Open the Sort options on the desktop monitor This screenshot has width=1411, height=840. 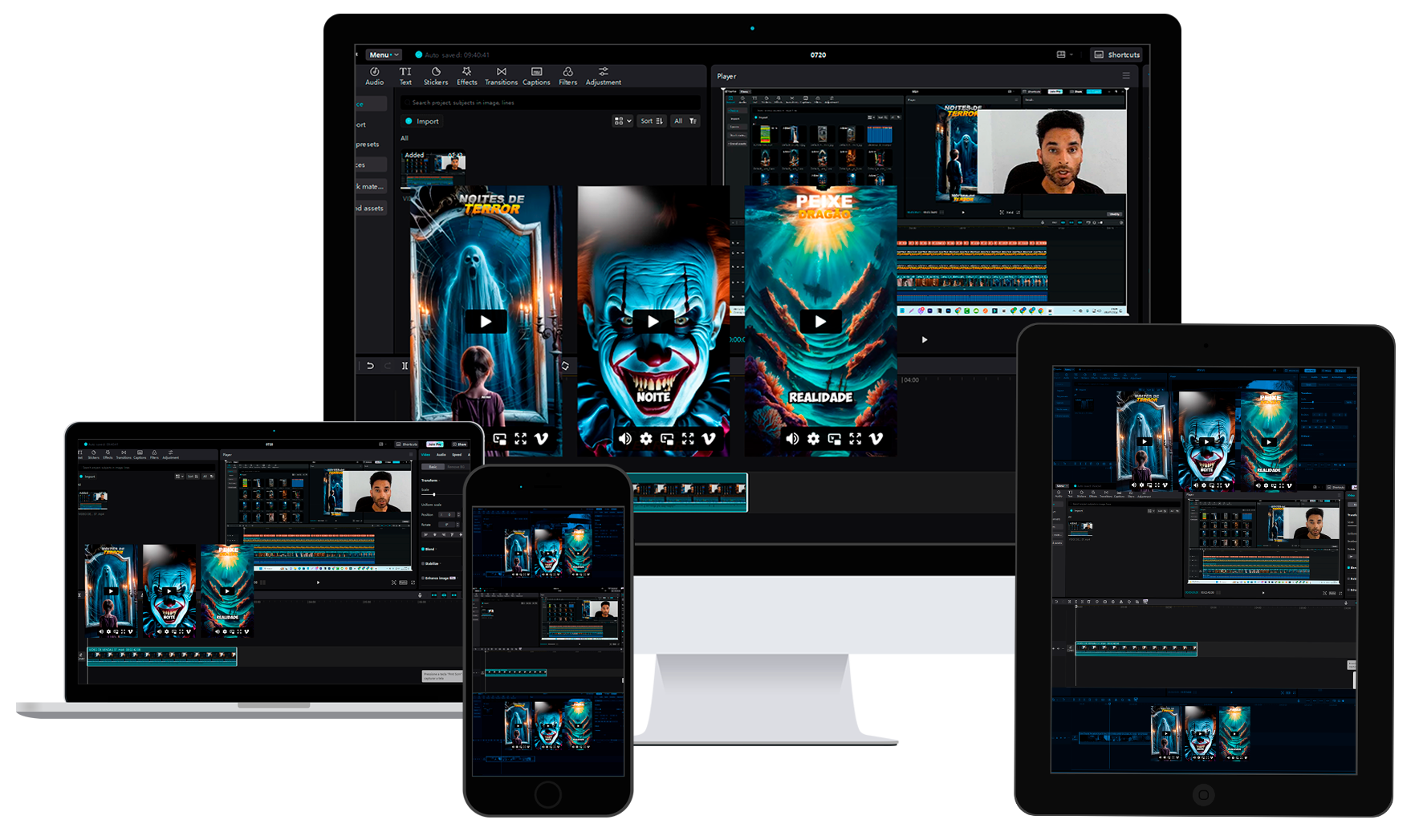point(652,121)
